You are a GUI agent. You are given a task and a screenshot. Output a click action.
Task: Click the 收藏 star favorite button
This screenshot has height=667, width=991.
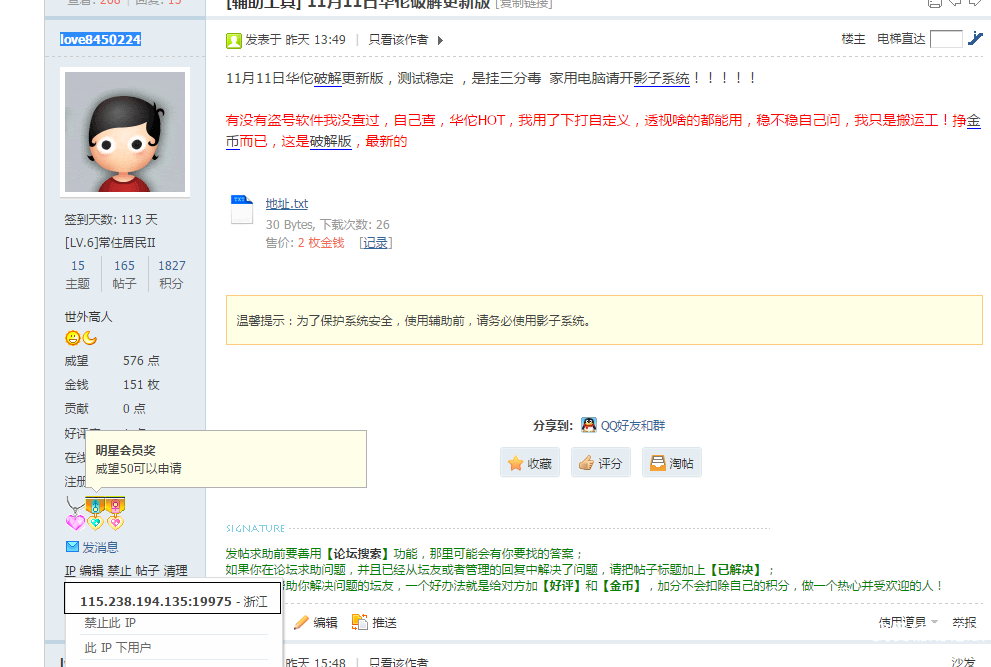point(529,463)
